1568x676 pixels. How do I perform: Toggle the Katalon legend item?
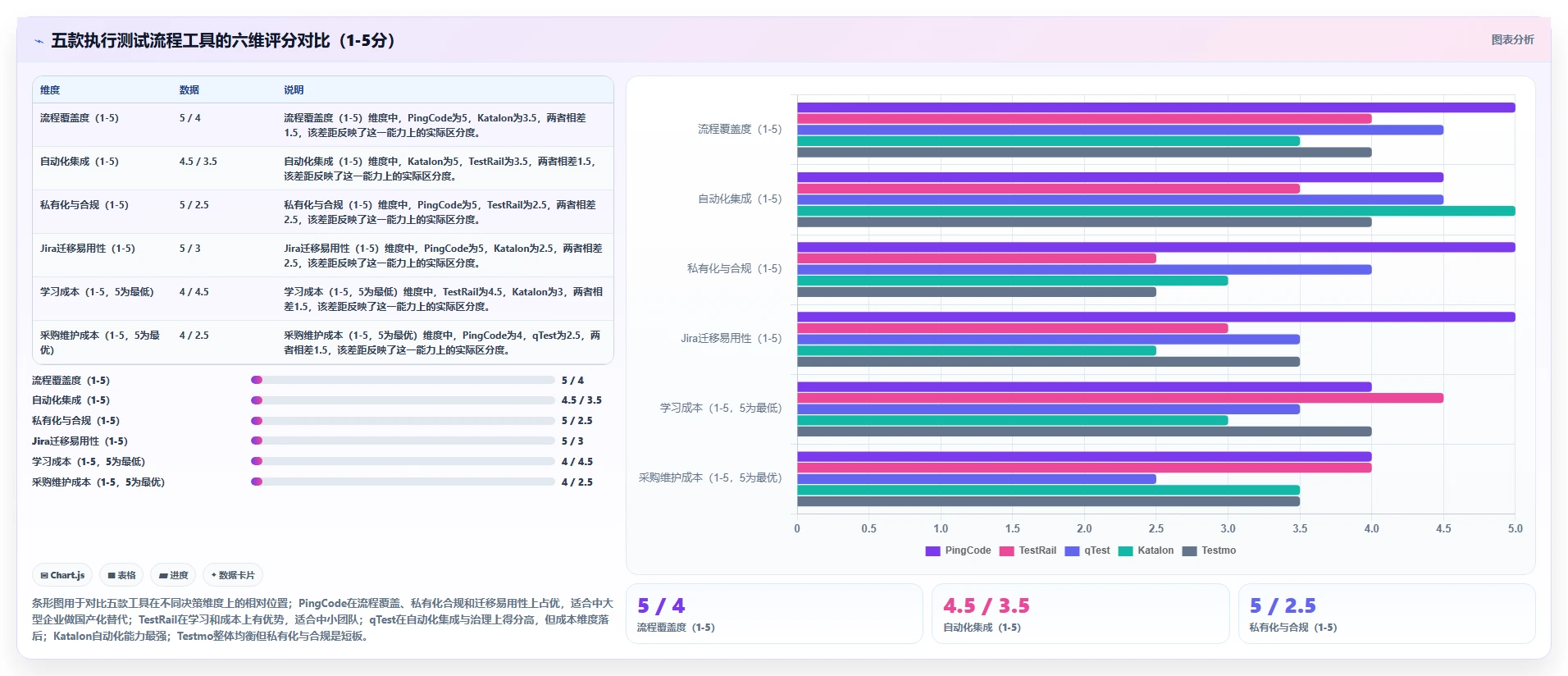[x=1146, y=550]
